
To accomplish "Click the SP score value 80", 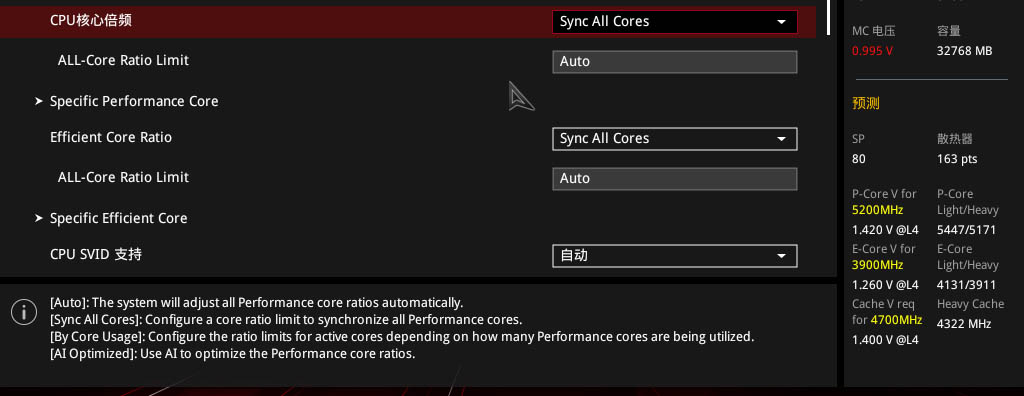I will (x=859, y=159).
